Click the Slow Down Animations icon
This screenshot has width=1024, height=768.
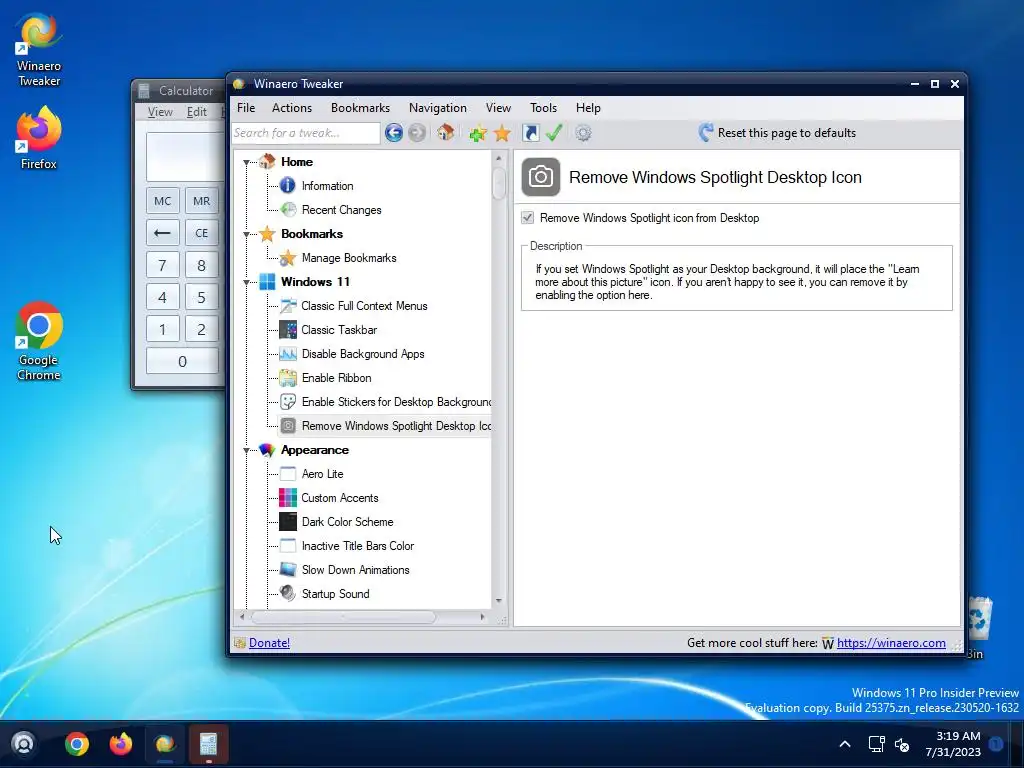pyautogui.click(x=288, y=569)
